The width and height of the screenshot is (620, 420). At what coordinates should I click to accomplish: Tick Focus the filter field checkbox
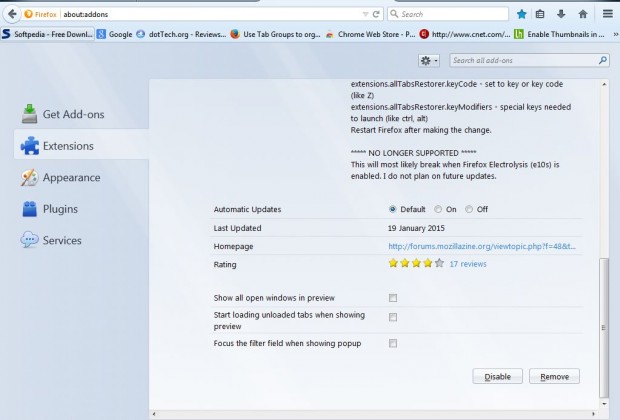pos(393,343)
